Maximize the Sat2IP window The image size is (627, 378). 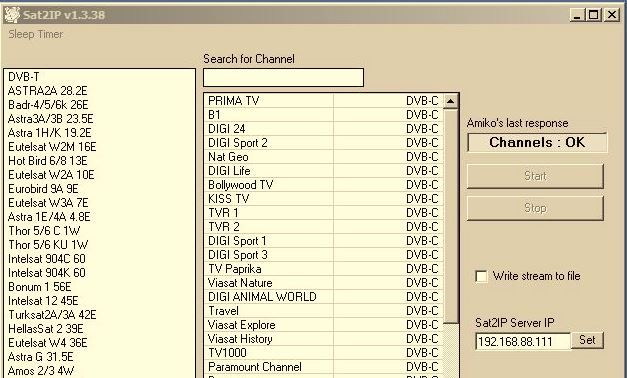tap(594, 15)
